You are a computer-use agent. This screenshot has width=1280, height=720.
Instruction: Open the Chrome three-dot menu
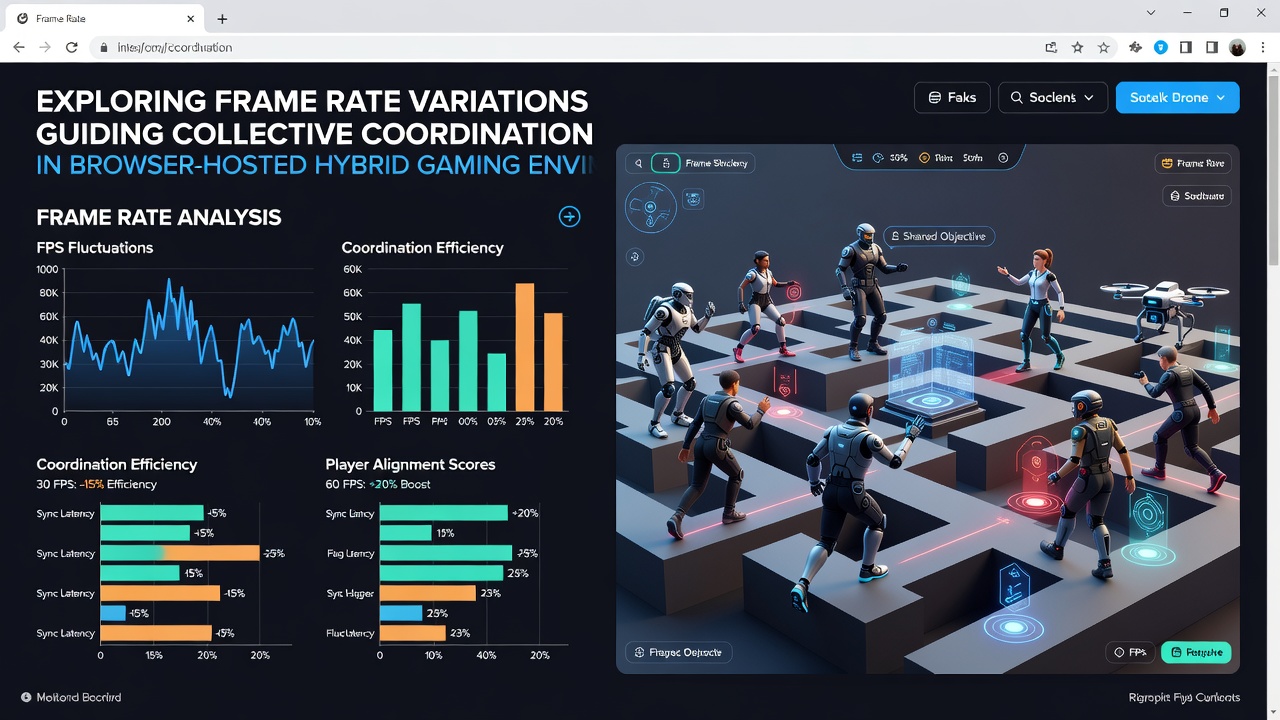1264,47
